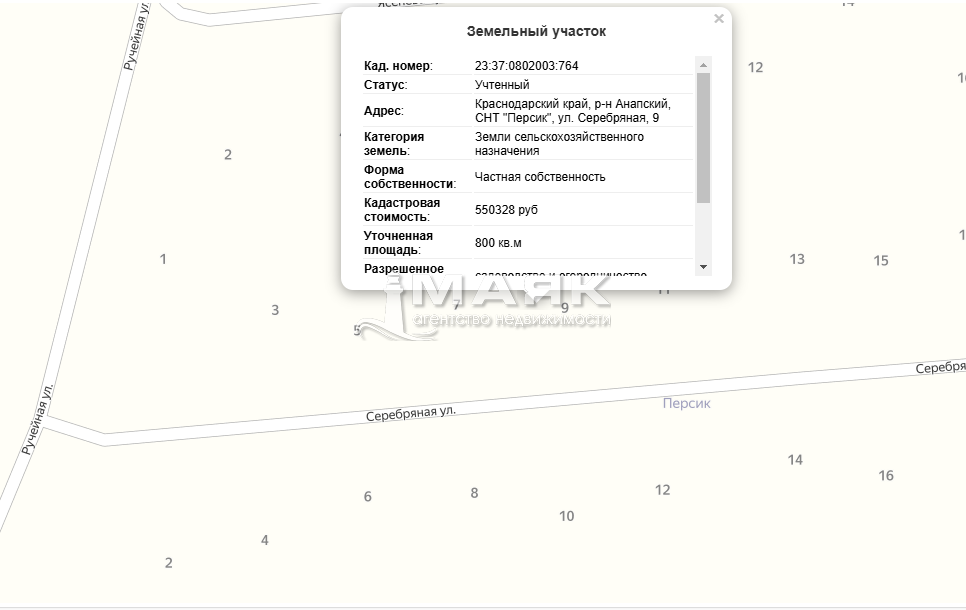Click house number 10 on the map
966x610 pixels.
pyautogui.click(x=566, y=516)
